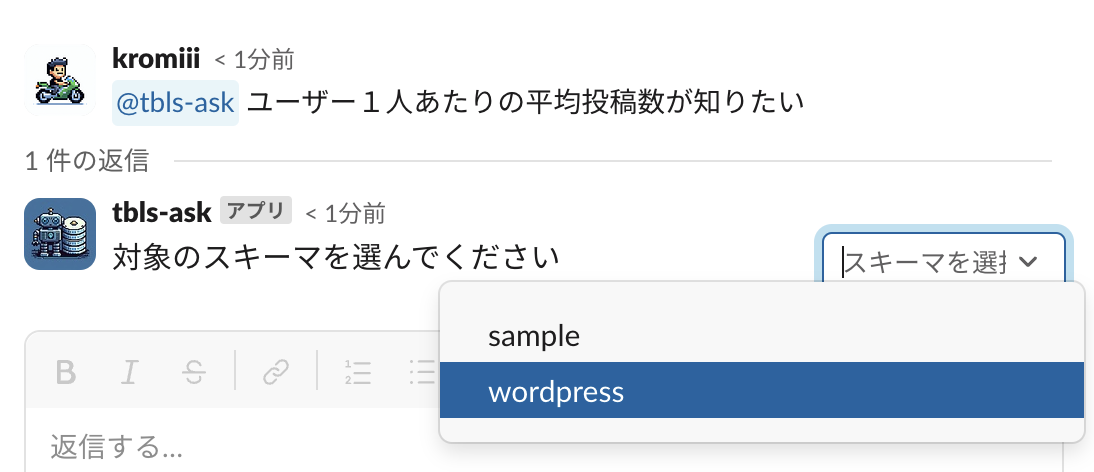Click tbls-ask reply timestamp 1分前
1094x472 pixels.
tap(346, 213)
